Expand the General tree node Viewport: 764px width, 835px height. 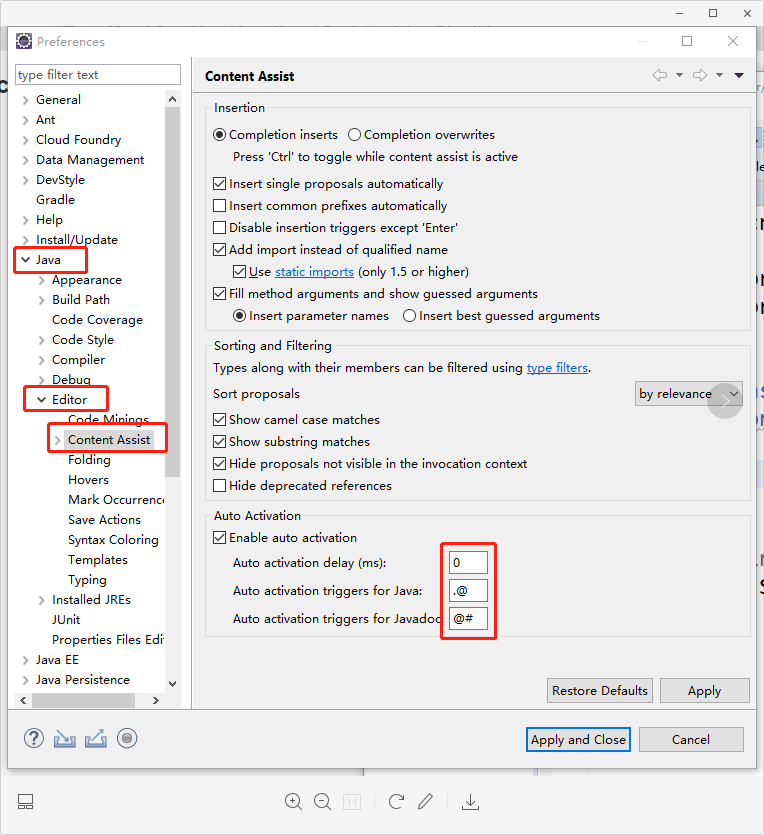(25, 100)
